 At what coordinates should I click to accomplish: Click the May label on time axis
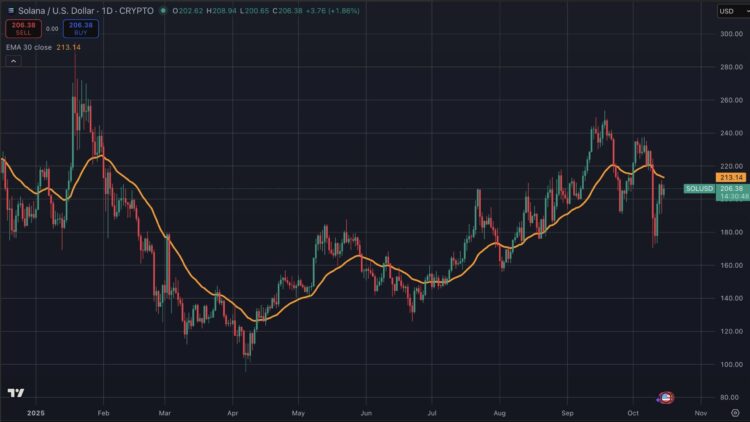coord(298,411)
